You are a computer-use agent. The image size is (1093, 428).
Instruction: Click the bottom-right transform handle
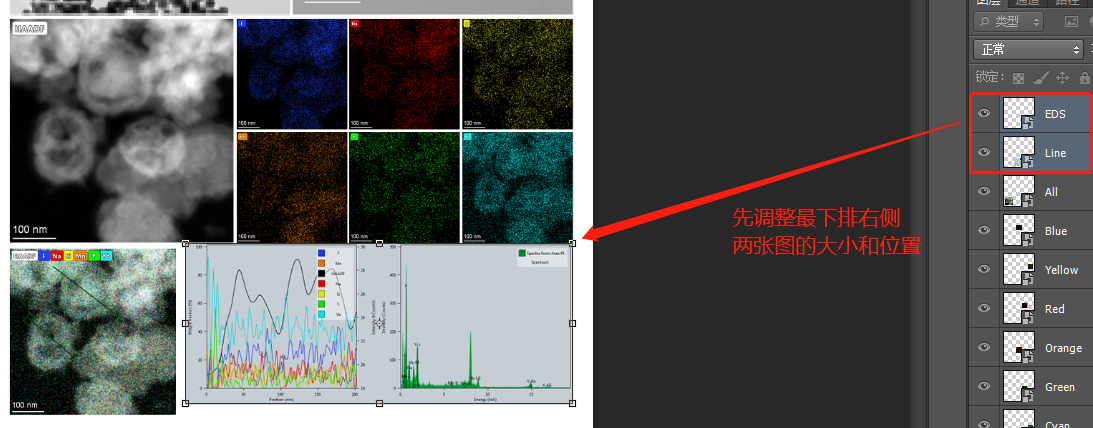(572, 403)
